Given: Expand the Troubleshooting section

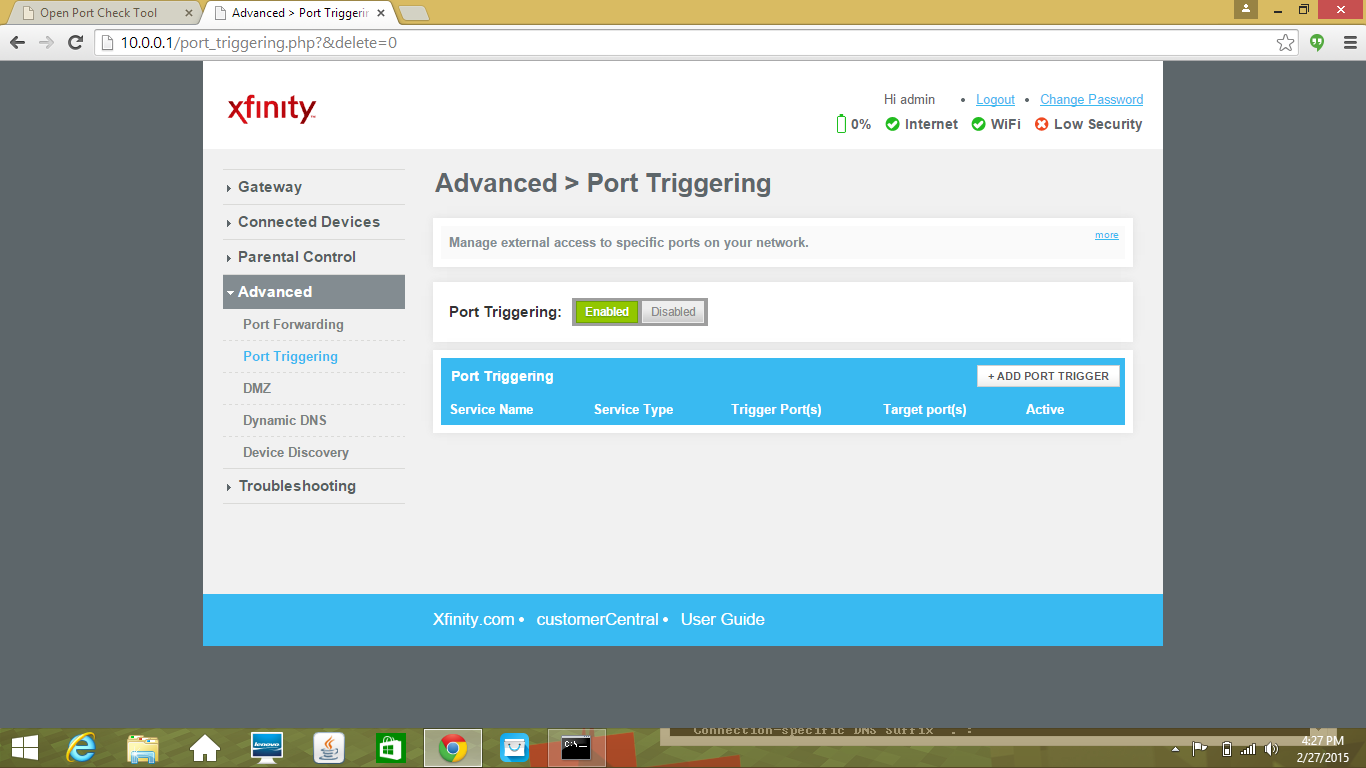Looking at the screenshot, I should [x=297, y=486].
